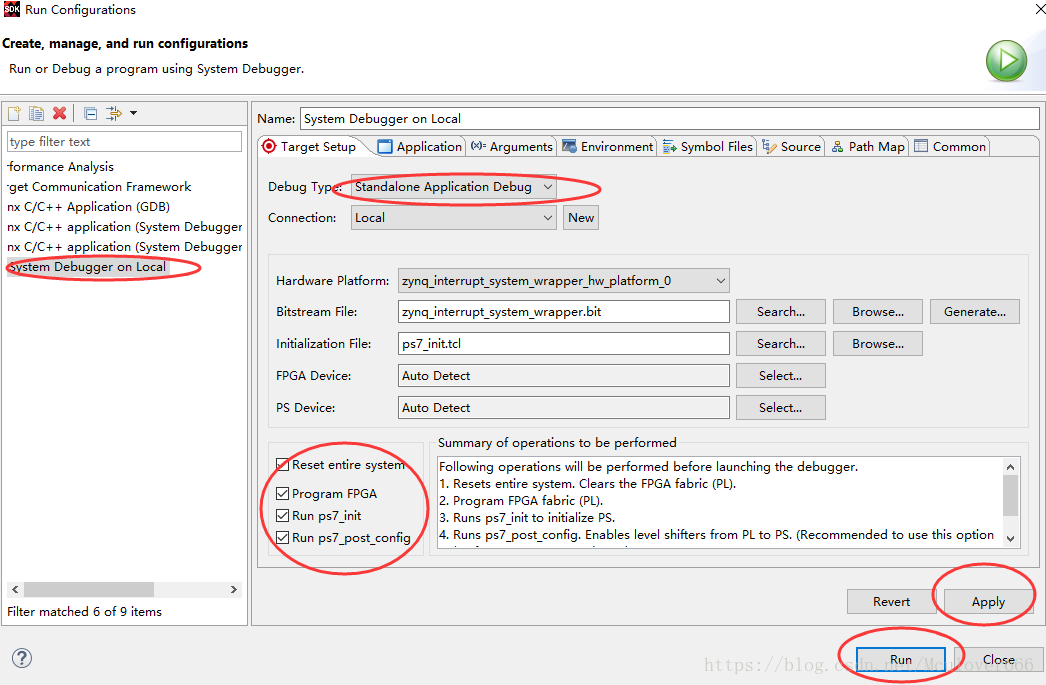Click Search for Initialization File
Image resolution: width=1046 pixels, height=685 pixels.
click(x=780, y=344)
